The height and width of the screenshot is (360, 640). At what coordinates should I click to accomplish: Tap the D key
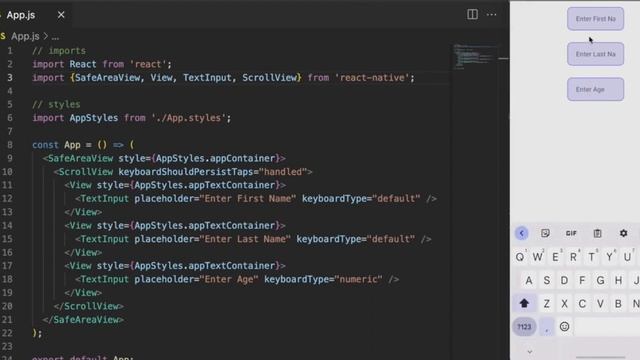point(564,280)
